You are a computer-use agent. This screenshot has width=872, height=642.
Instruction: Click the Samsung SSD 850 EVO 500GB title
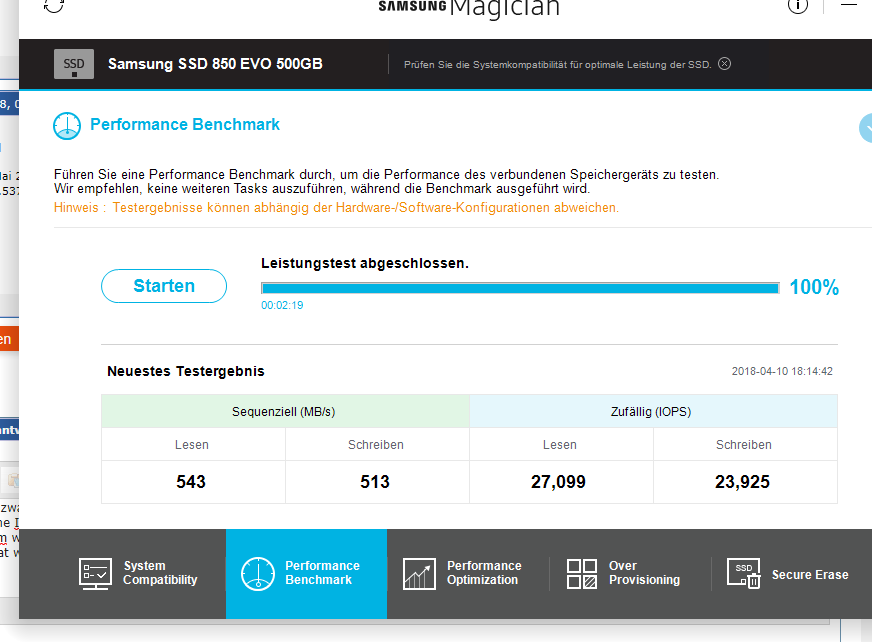[215, 64]
